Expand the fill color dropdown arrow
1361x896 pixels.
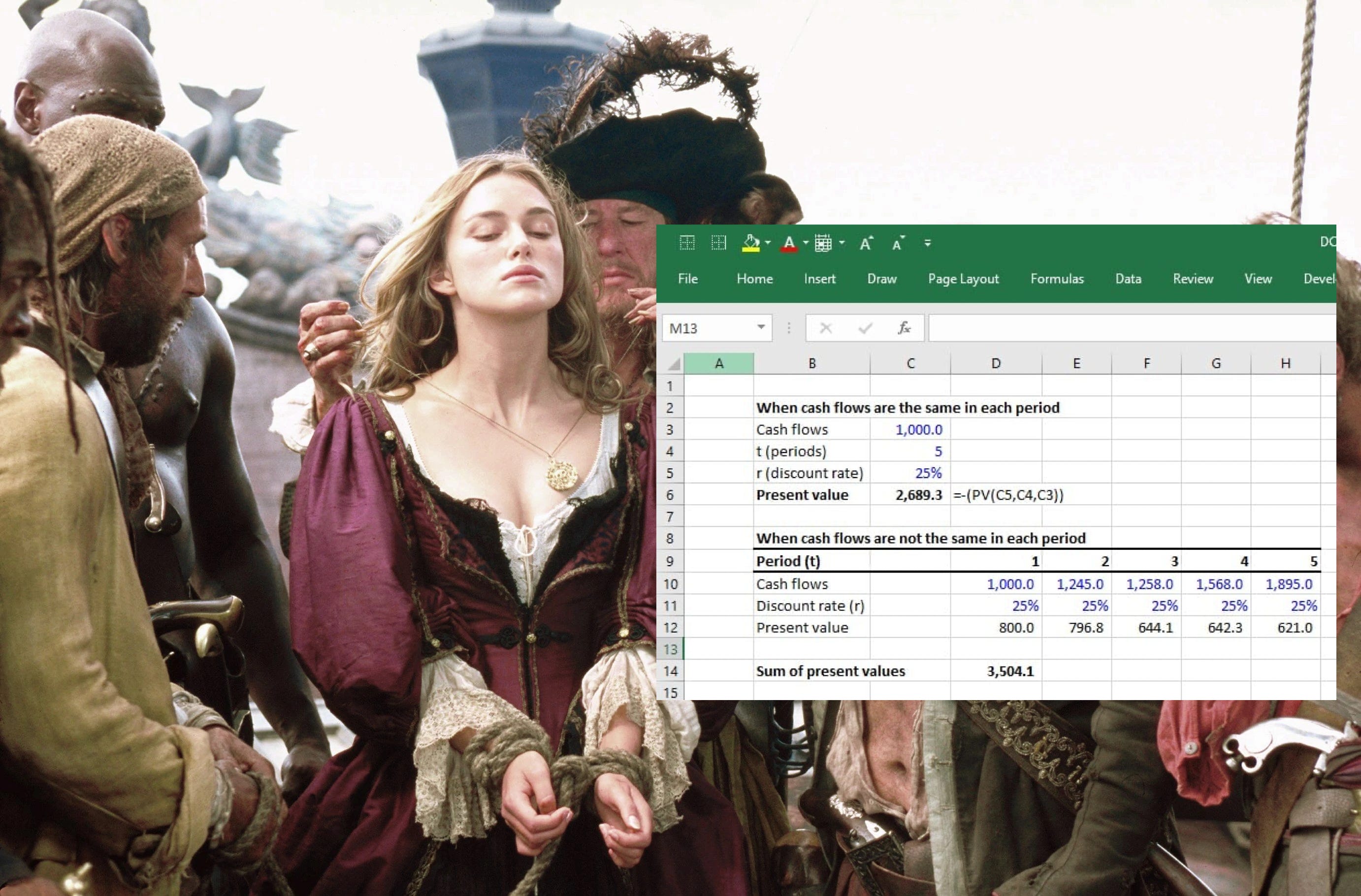click(x=768, y=243)
